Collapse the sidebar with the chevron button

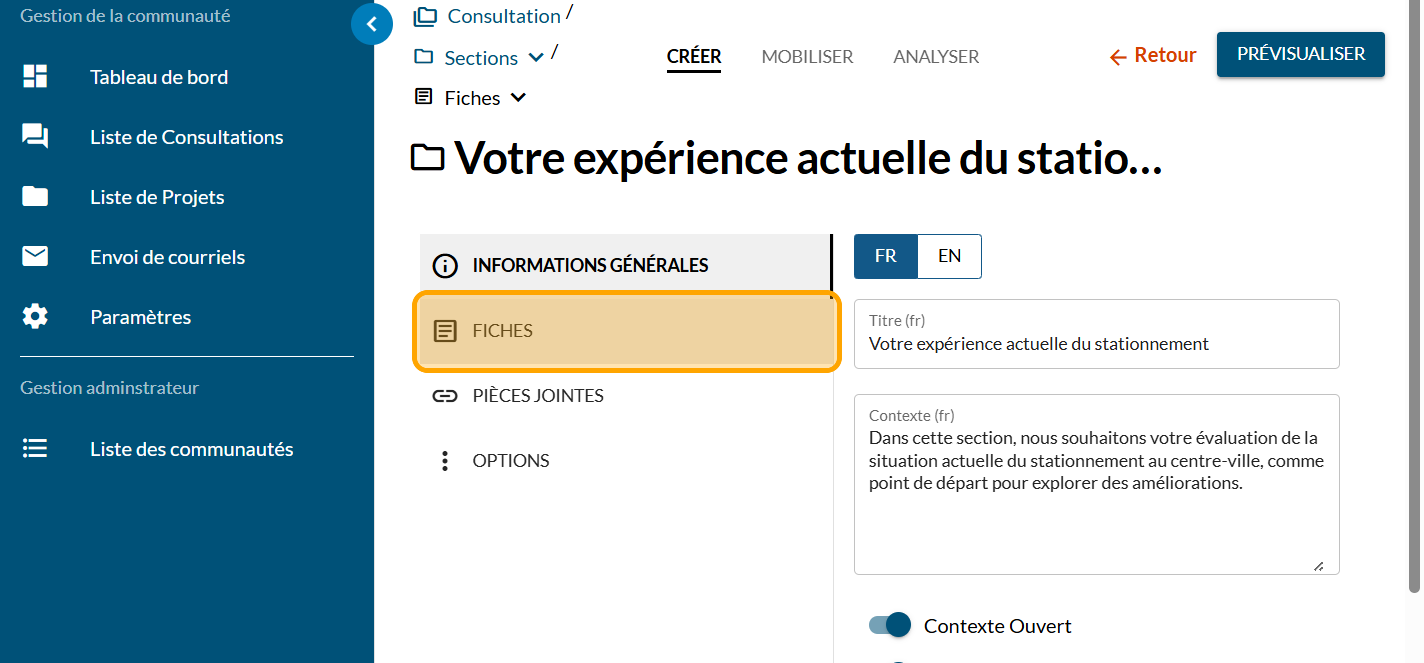pos(372,24)
